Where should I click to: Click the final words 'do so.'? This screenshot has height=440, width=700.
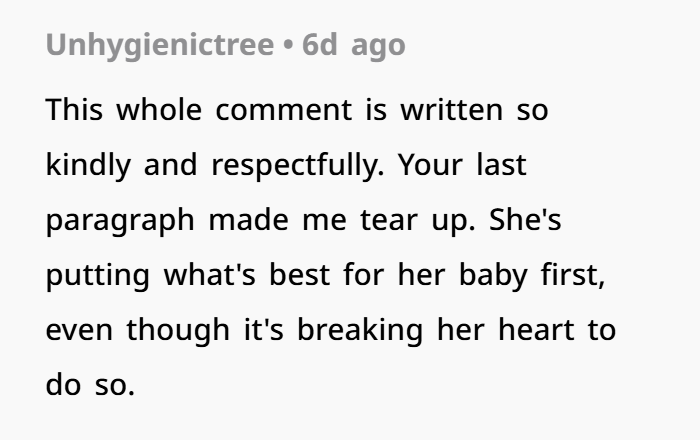pyautogui.click(x=90, y=385)
